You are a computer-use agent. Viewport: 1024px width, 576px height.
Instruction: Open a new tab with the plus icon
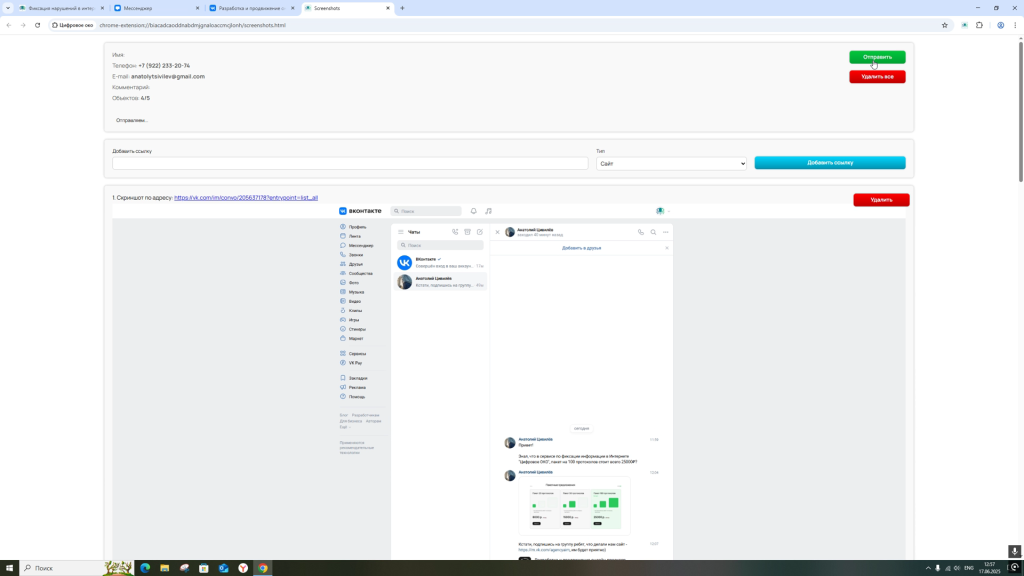402,8
